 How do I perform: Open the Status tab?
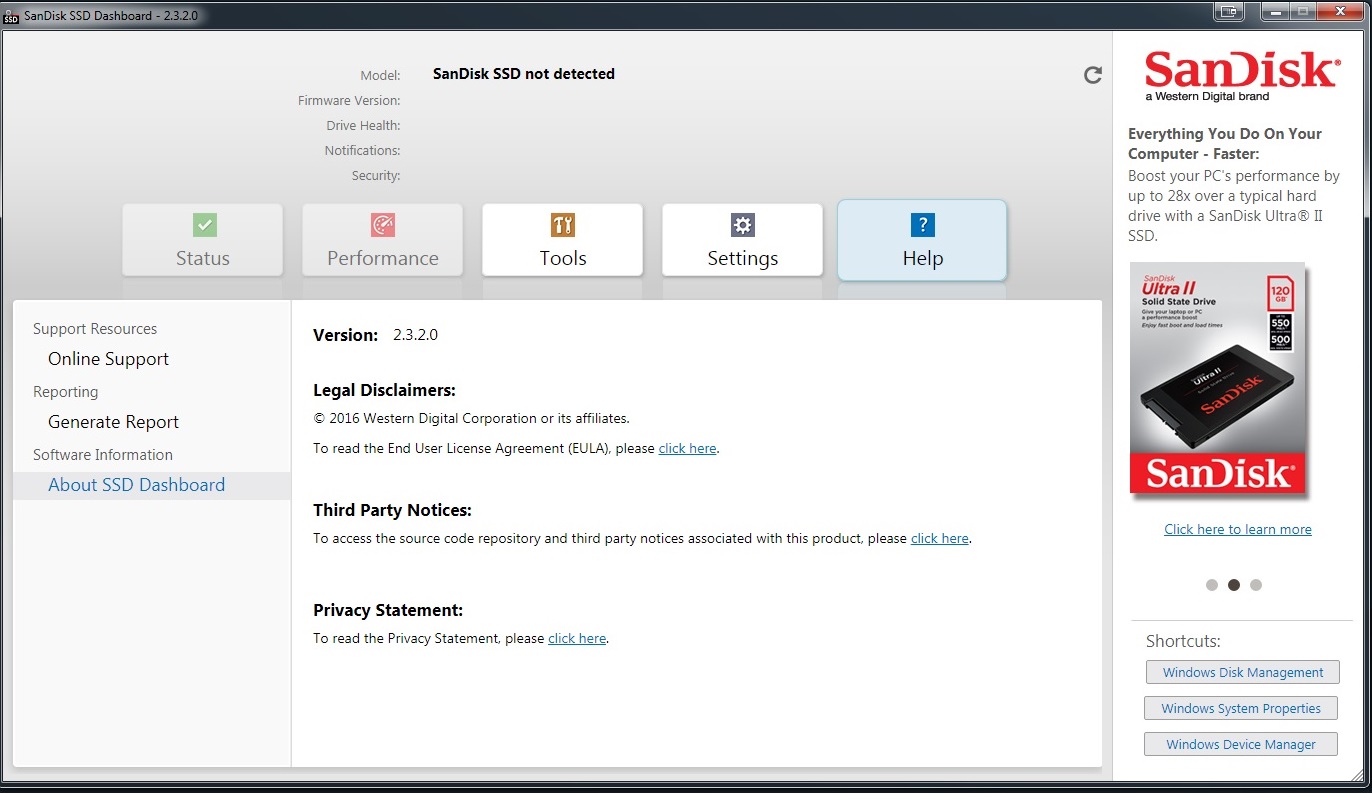203,240
